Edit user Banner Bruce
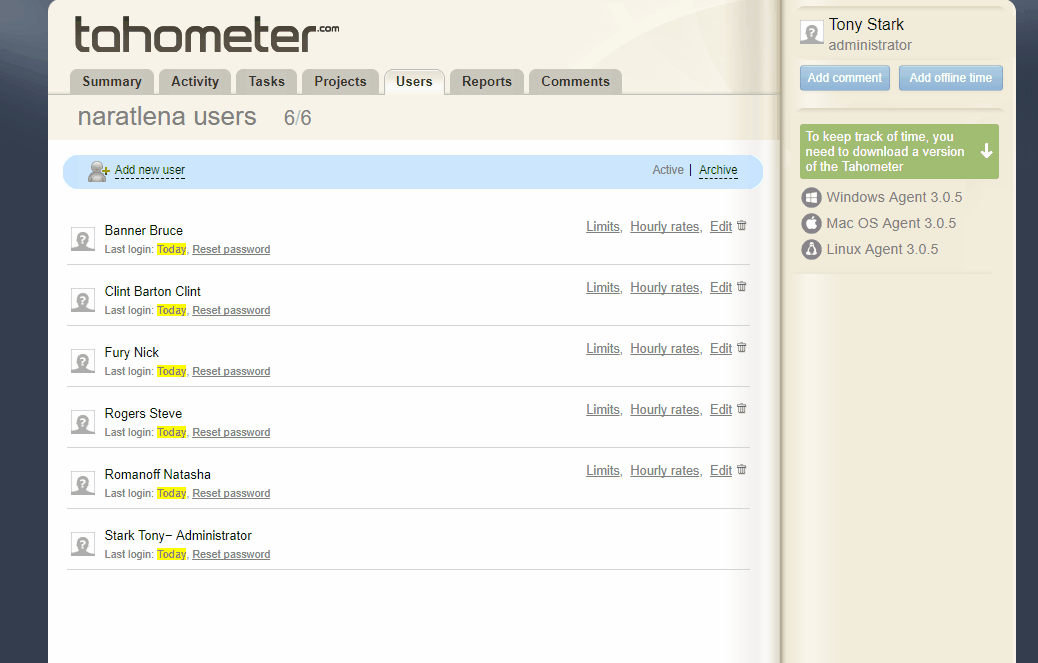The image size is (1038, 663). (721, 226)
